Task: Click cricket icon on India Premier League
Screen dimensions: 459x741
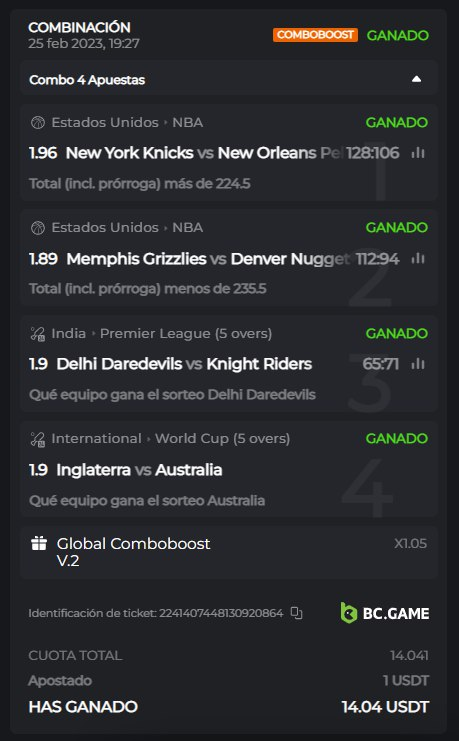Action: tap(38, 334)
